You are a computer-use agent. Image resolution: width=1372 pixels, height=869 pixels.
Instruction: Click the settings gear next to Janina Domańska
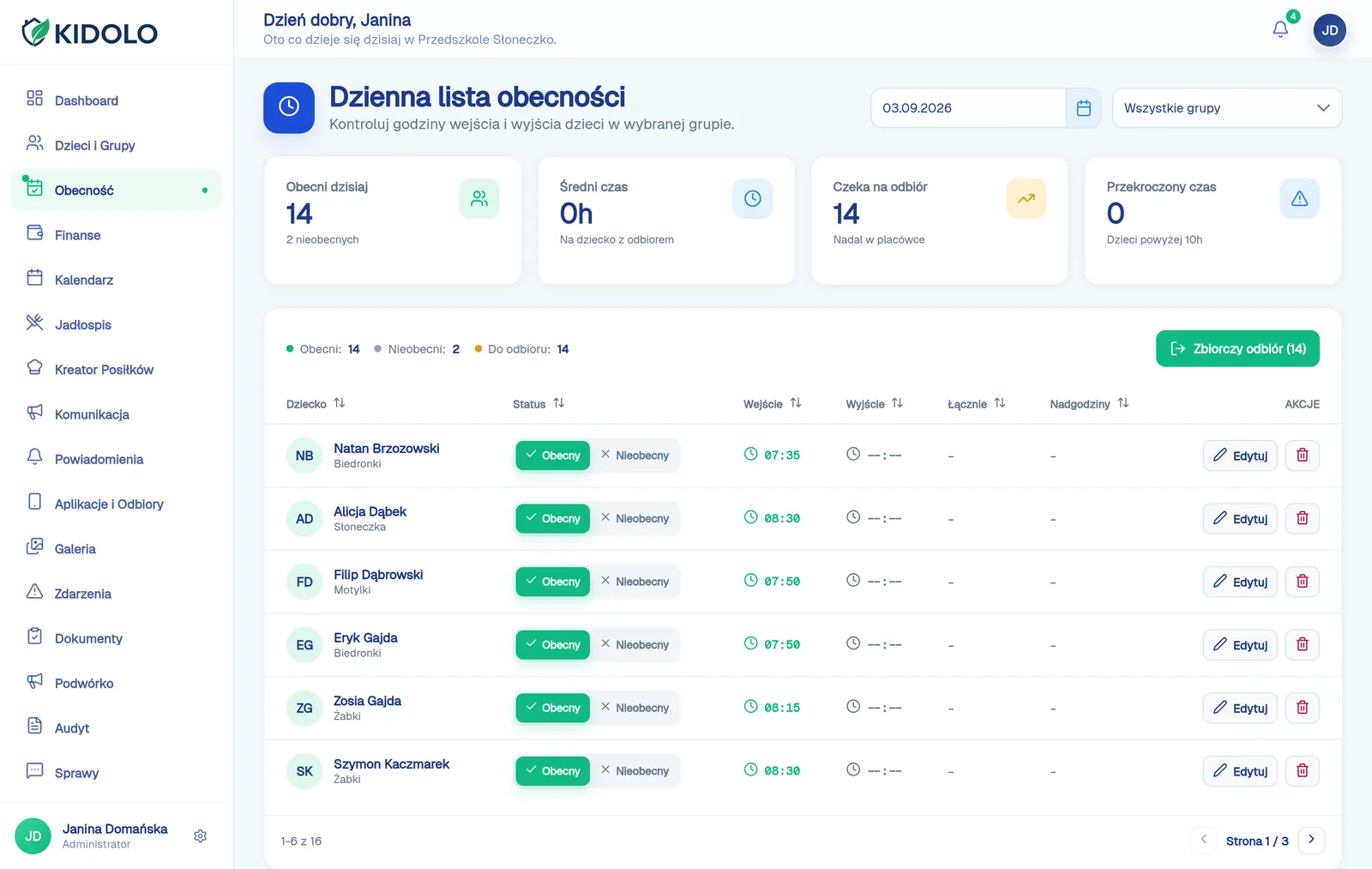tap(200, 836)
